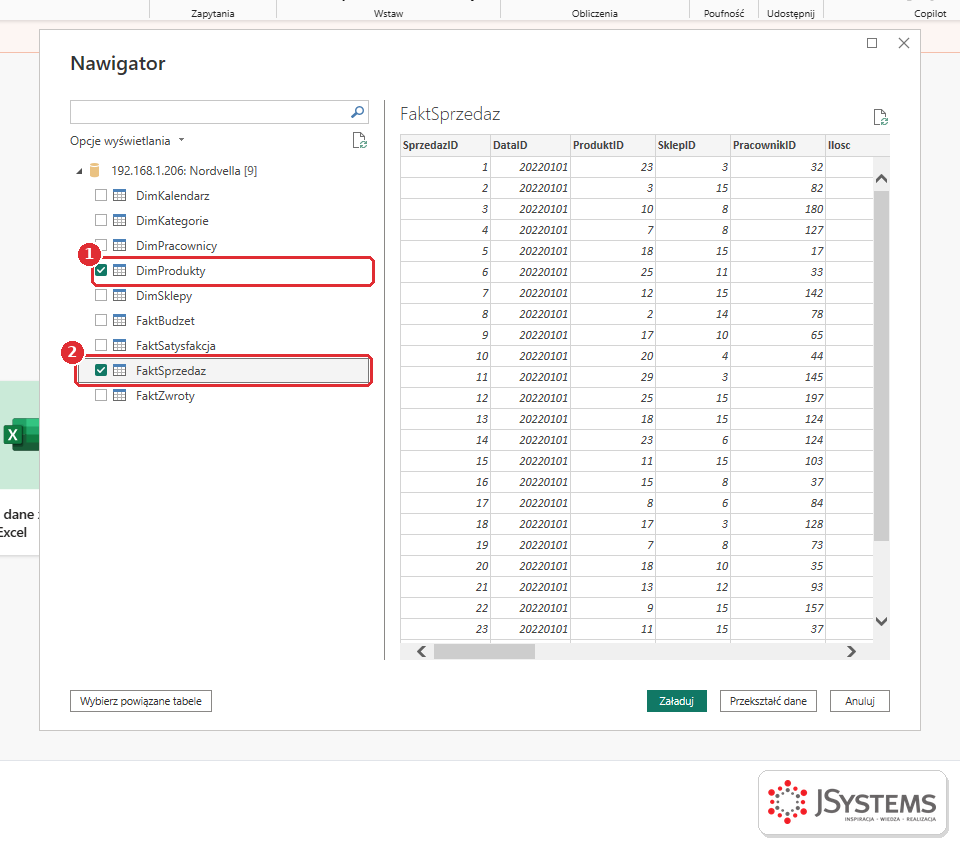The width and height of the screenshot is (960, 844).
Task: Check the FaktBudzet table checkbox
Action: pos(101,320)
